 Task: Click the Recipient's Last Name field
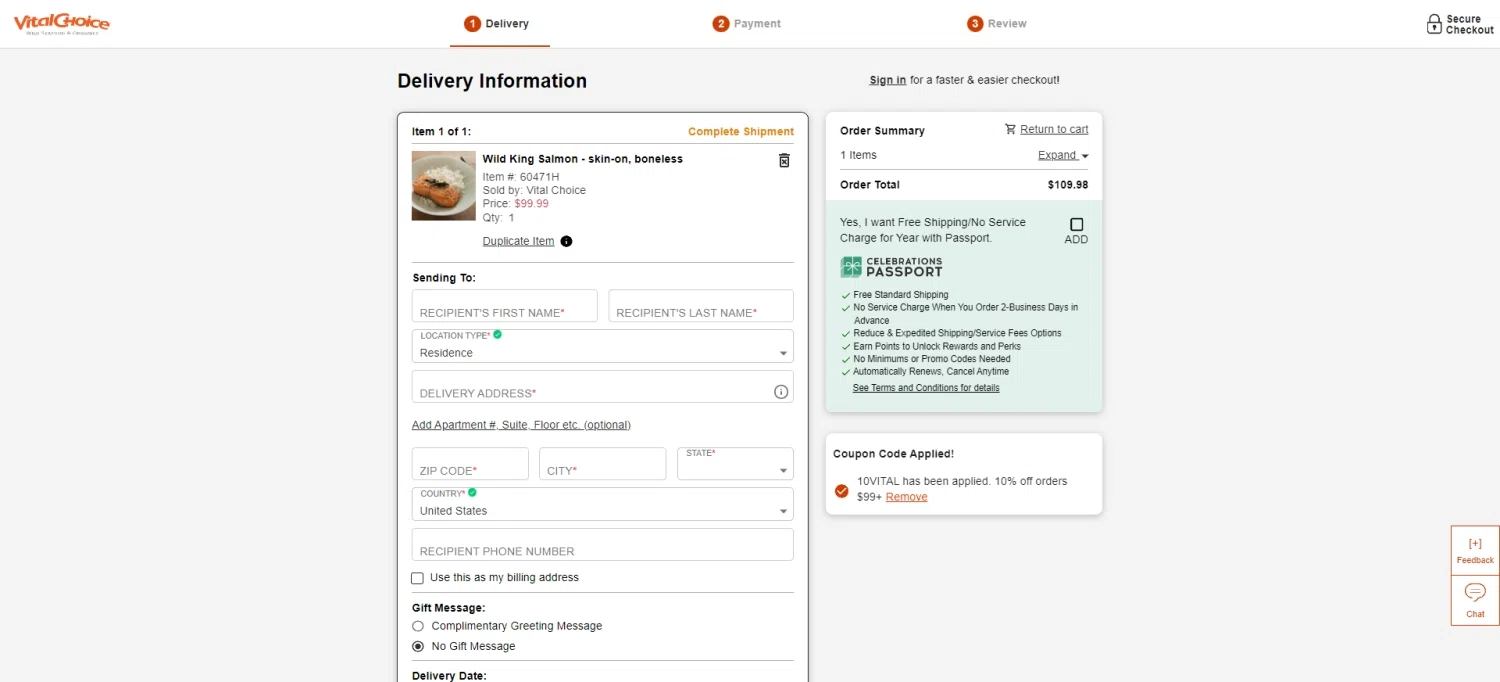coord(701,306)
